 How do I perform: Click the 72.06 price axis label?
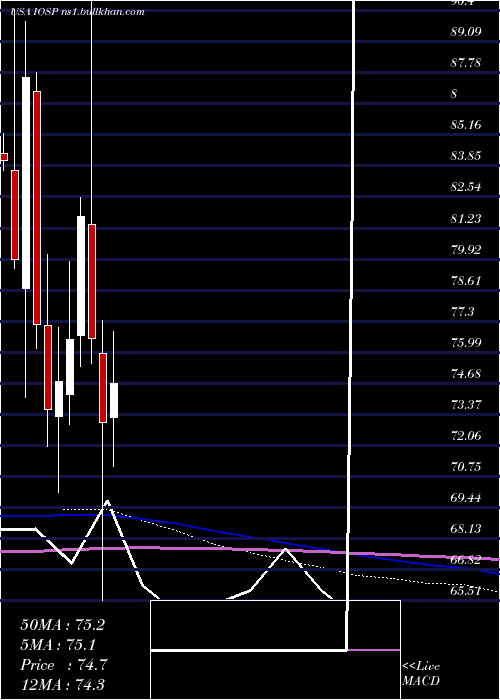[466, 435]
